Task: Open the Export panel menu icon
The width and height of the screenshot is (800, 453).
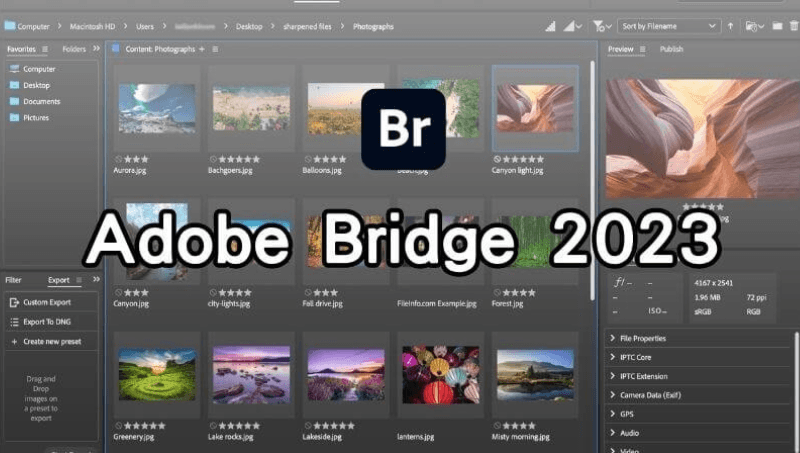Action: (79, 280)
